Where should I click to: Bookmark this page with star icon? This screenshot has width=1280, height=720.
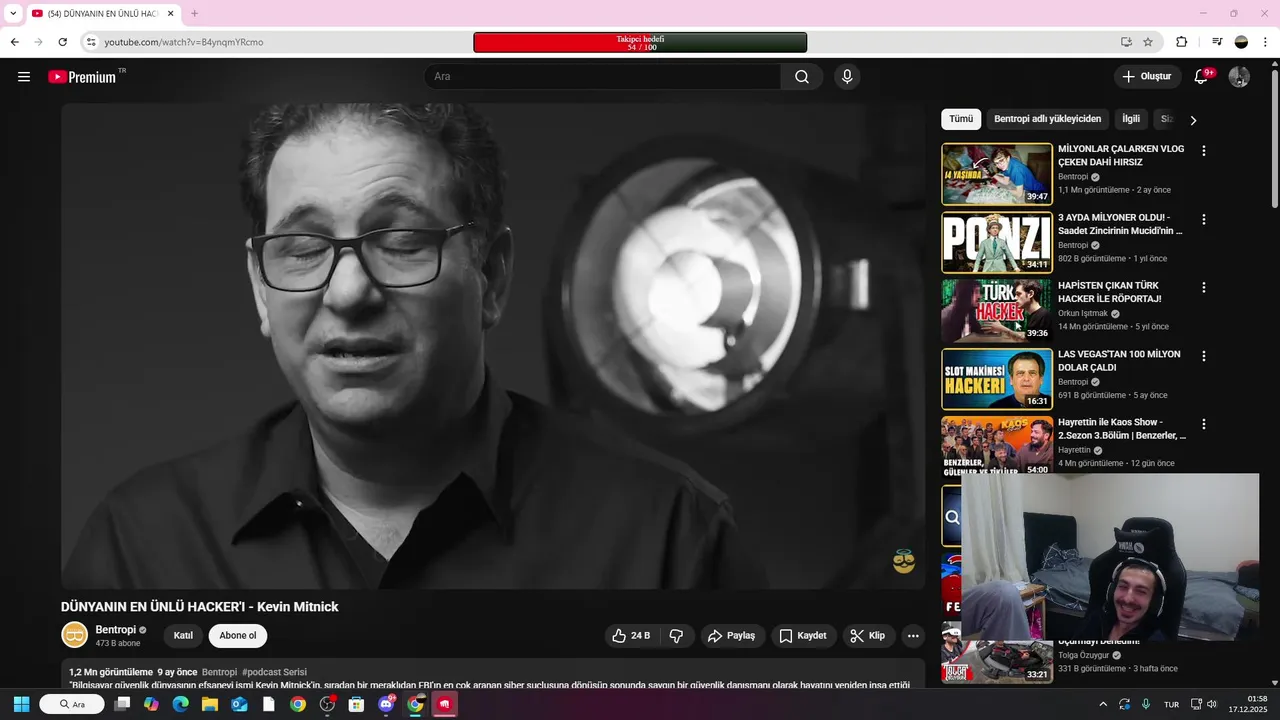click(x=1148, y=42)
